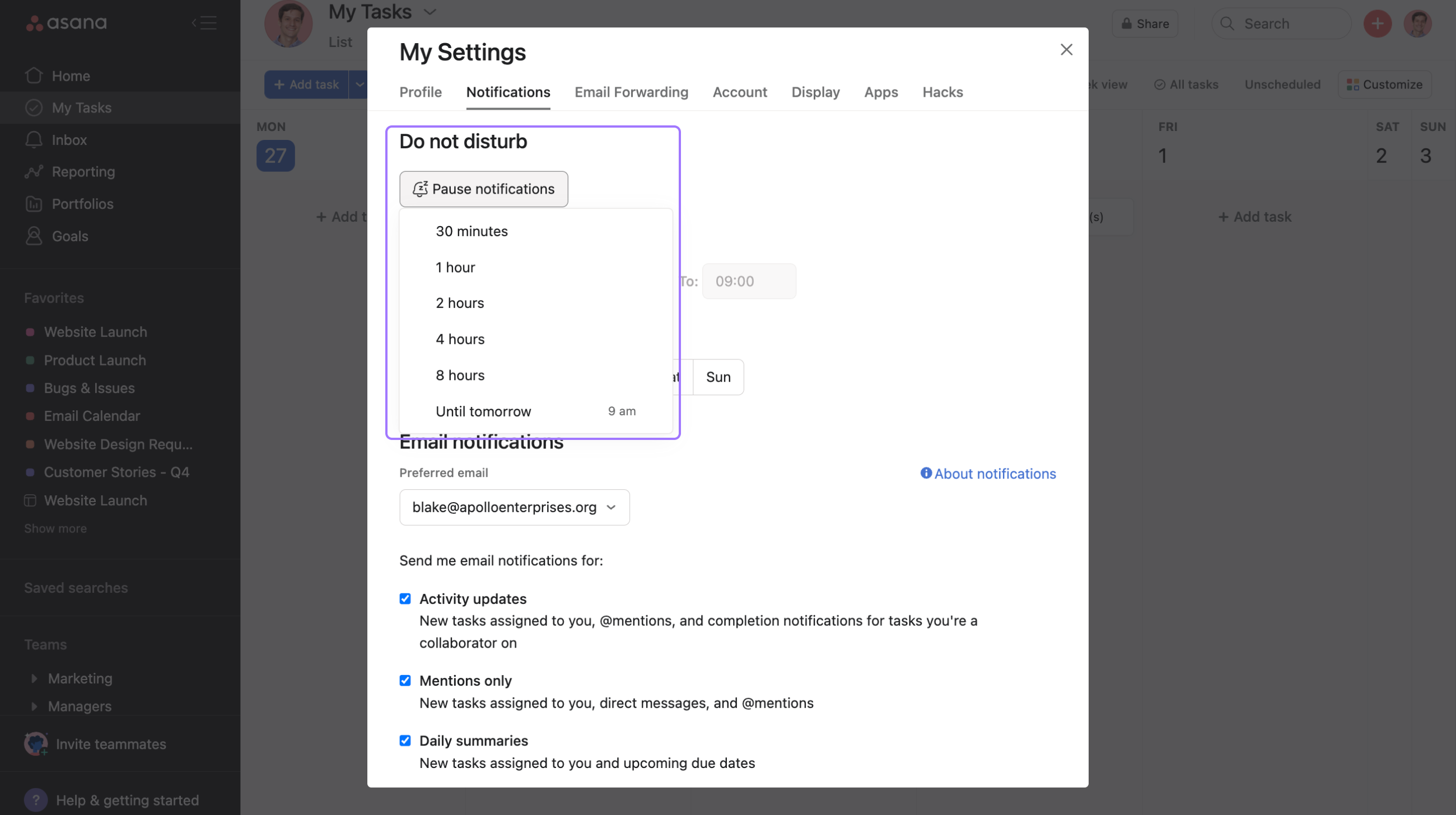Viewport: 1456px width, 815px height.
Task: Click the Invite teammates icon
Action: point(36,743)
